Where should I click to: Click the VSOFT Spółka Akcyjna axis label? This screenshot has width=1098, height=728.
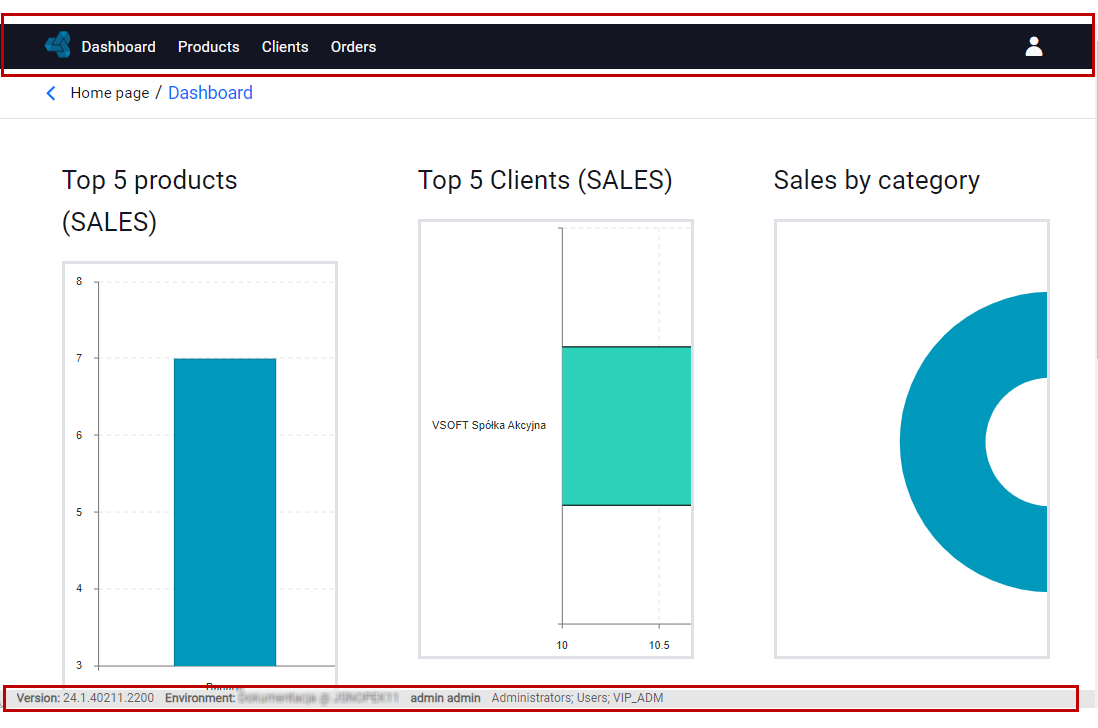point(489,425)
